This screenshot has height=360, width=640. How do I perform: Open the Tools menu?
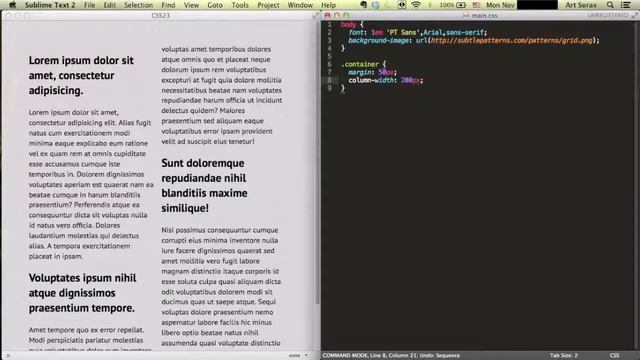tap(240, 5)
